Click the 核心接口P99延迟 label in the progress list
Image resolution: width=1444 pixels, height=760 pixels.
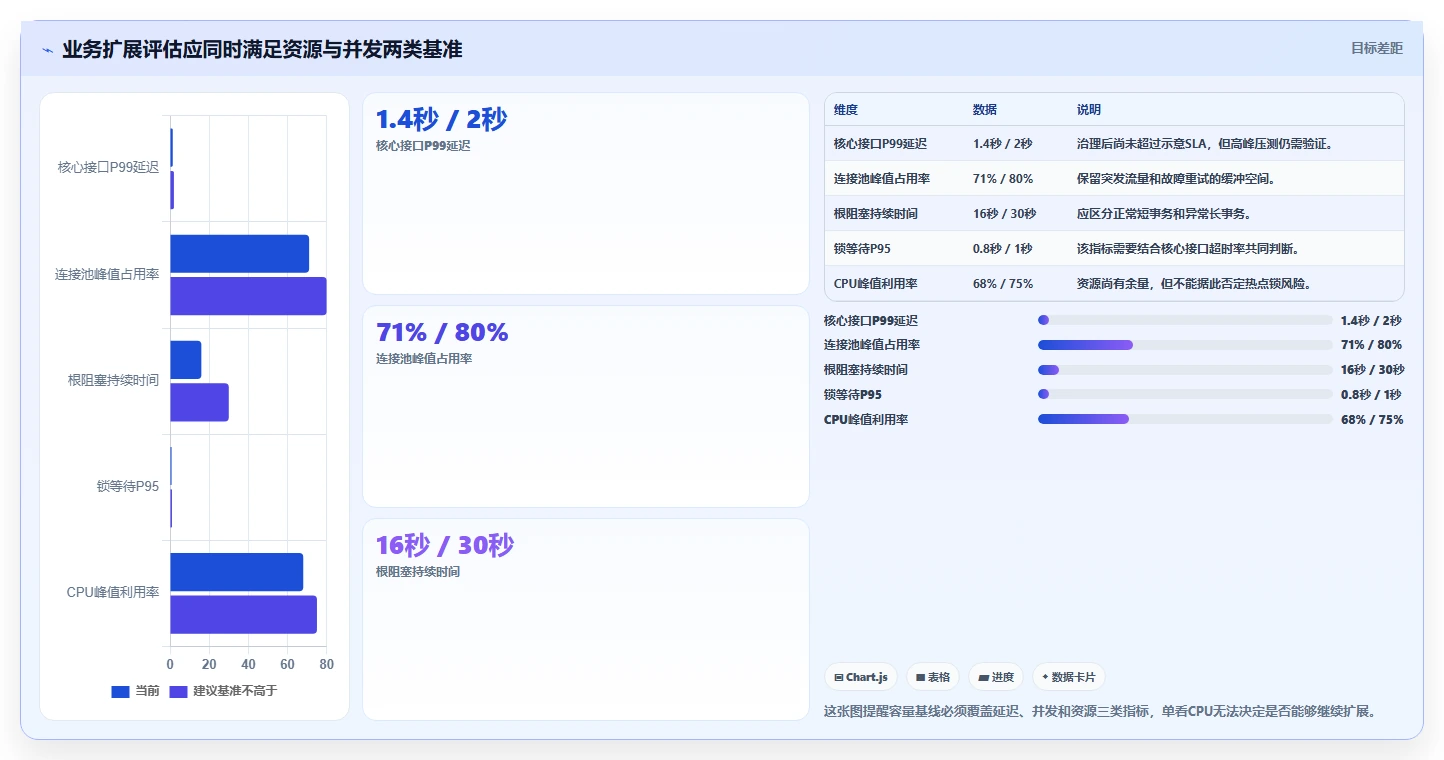[x=871, y=320]
